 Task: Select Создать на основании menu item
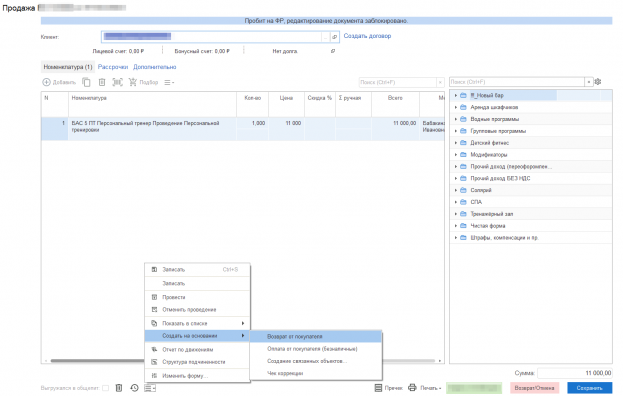tap(197, 336)
